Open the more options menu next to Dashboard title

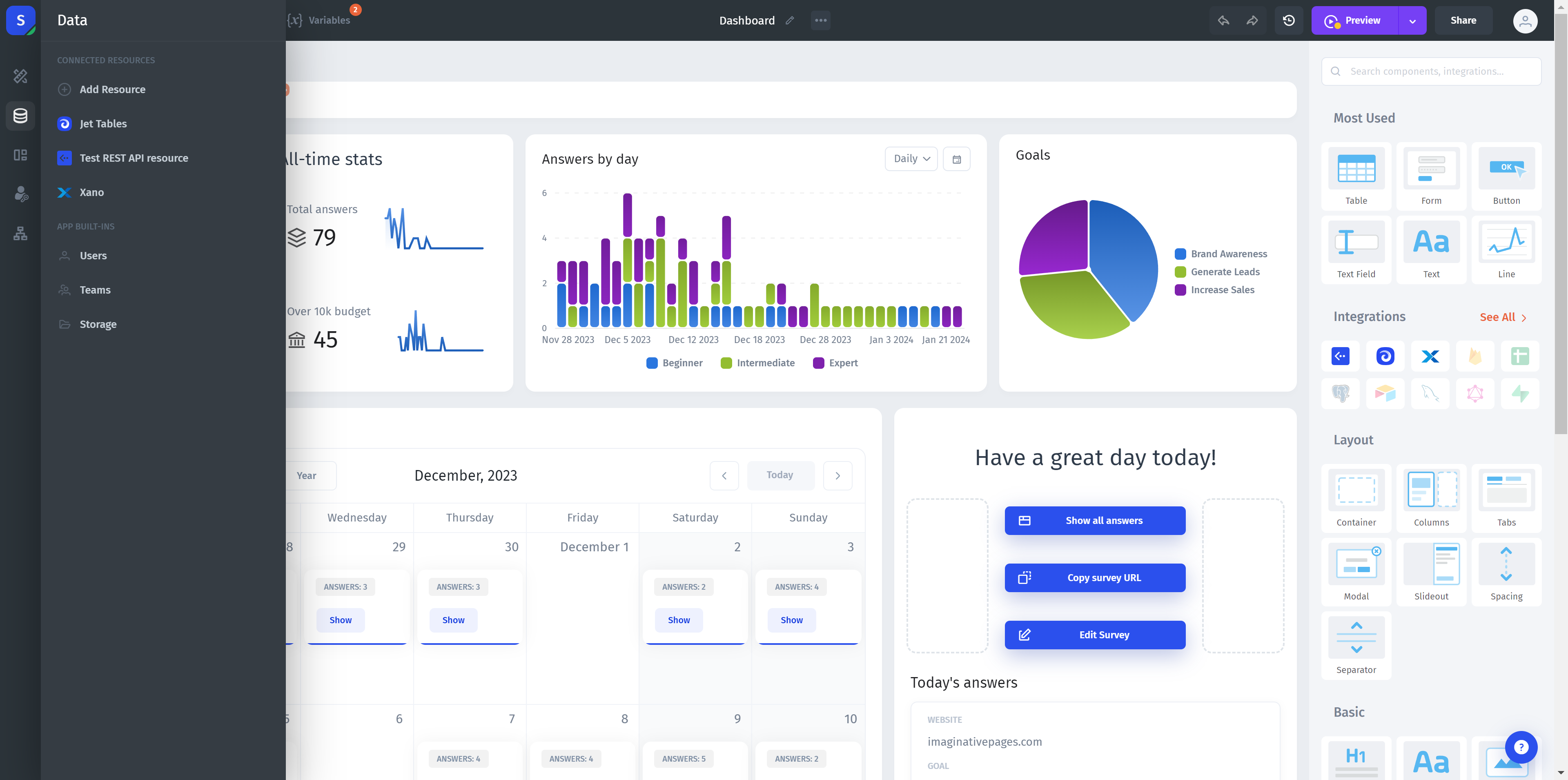click(x=820, y=20)
